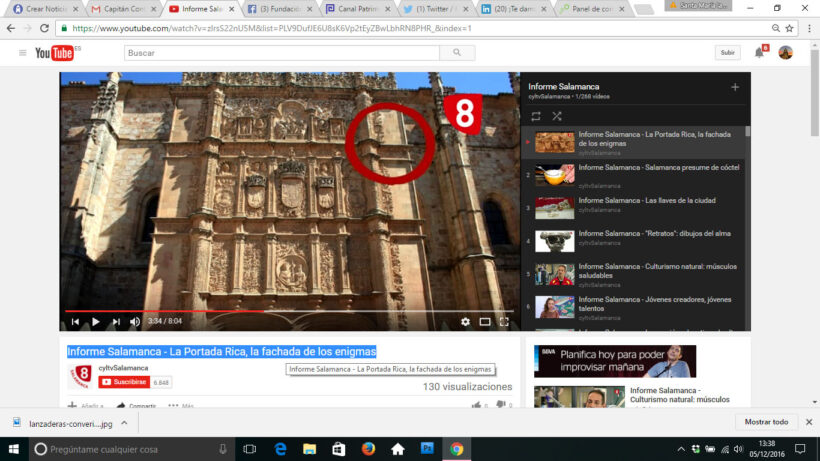
Task: Save playlist with the plus icon
Action: (735, 87)
